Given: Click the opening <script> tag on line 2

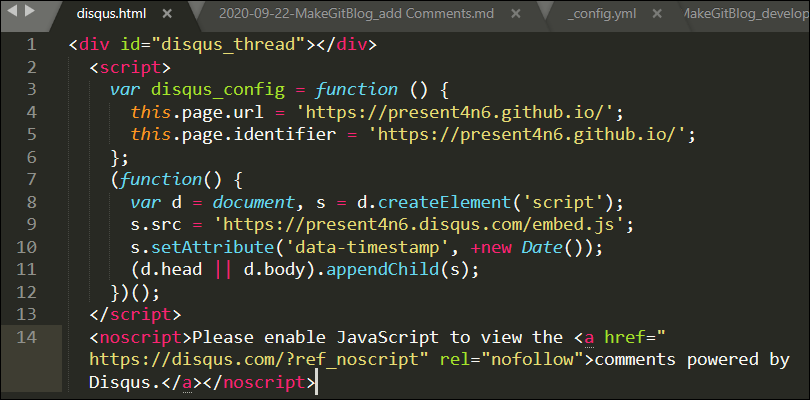Looking at the screenshot, I should tap(130, 67).
